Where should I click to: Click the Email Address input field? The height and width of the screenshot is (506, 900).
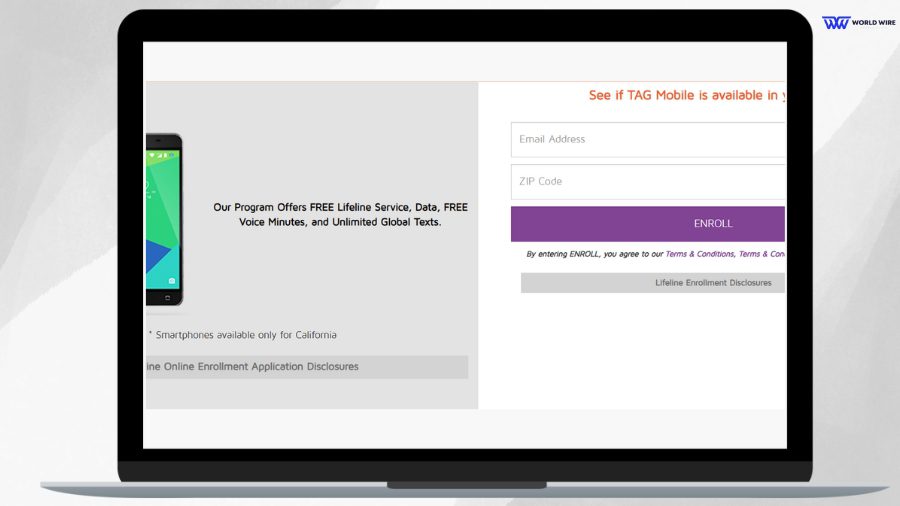(x=648, y=139)
